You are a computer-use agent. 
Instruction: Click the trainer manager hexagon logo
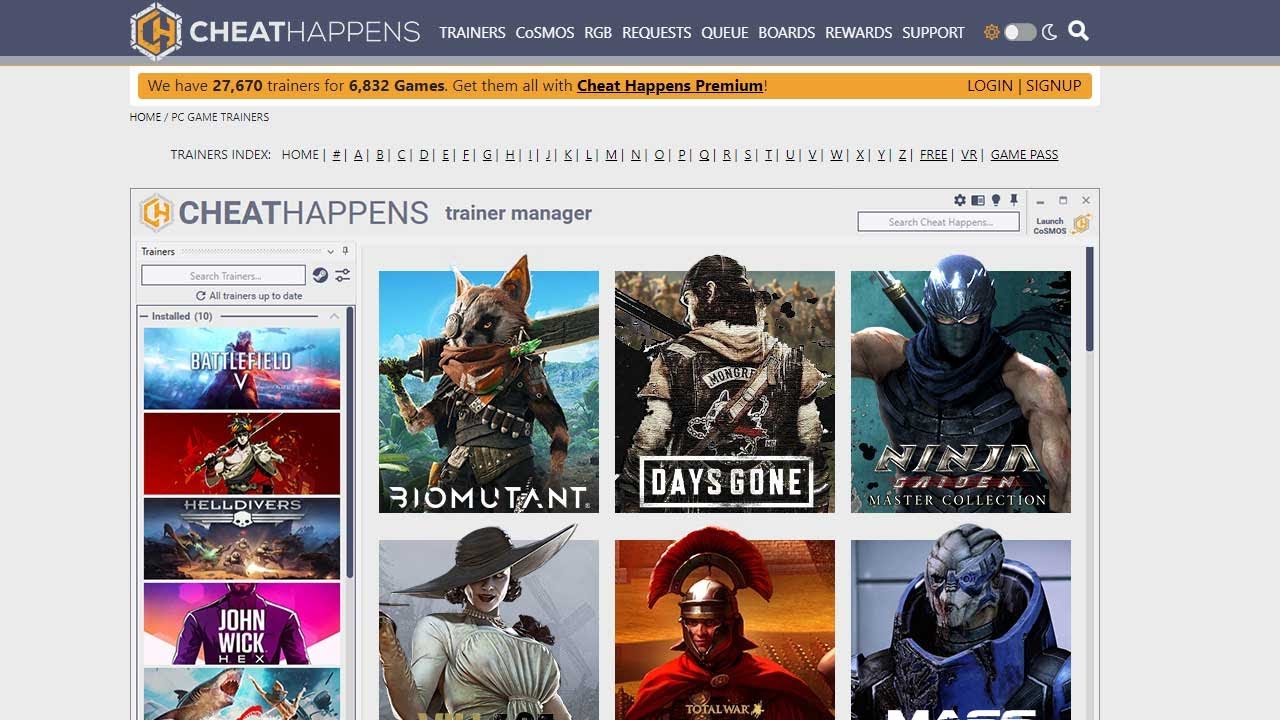(x=156, y=213)
